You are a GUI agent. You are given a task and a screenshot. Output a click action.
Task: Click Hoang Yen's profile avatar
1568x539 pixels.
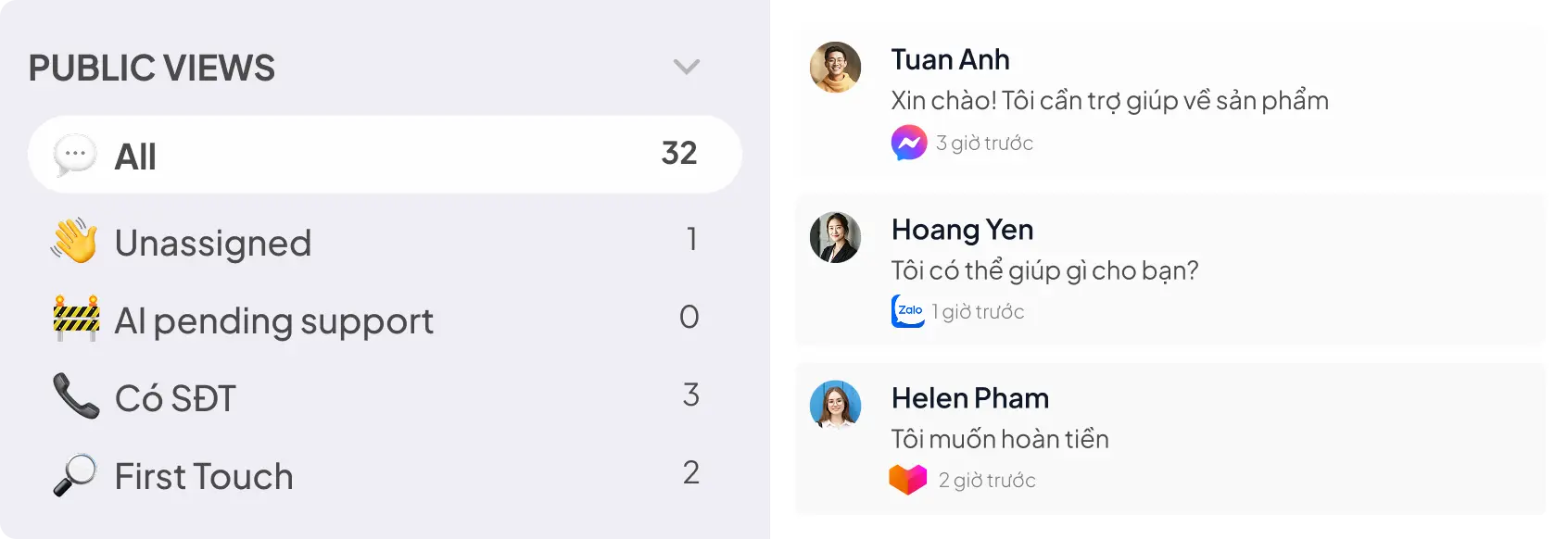pyautogui.click(x=835, y=237)
